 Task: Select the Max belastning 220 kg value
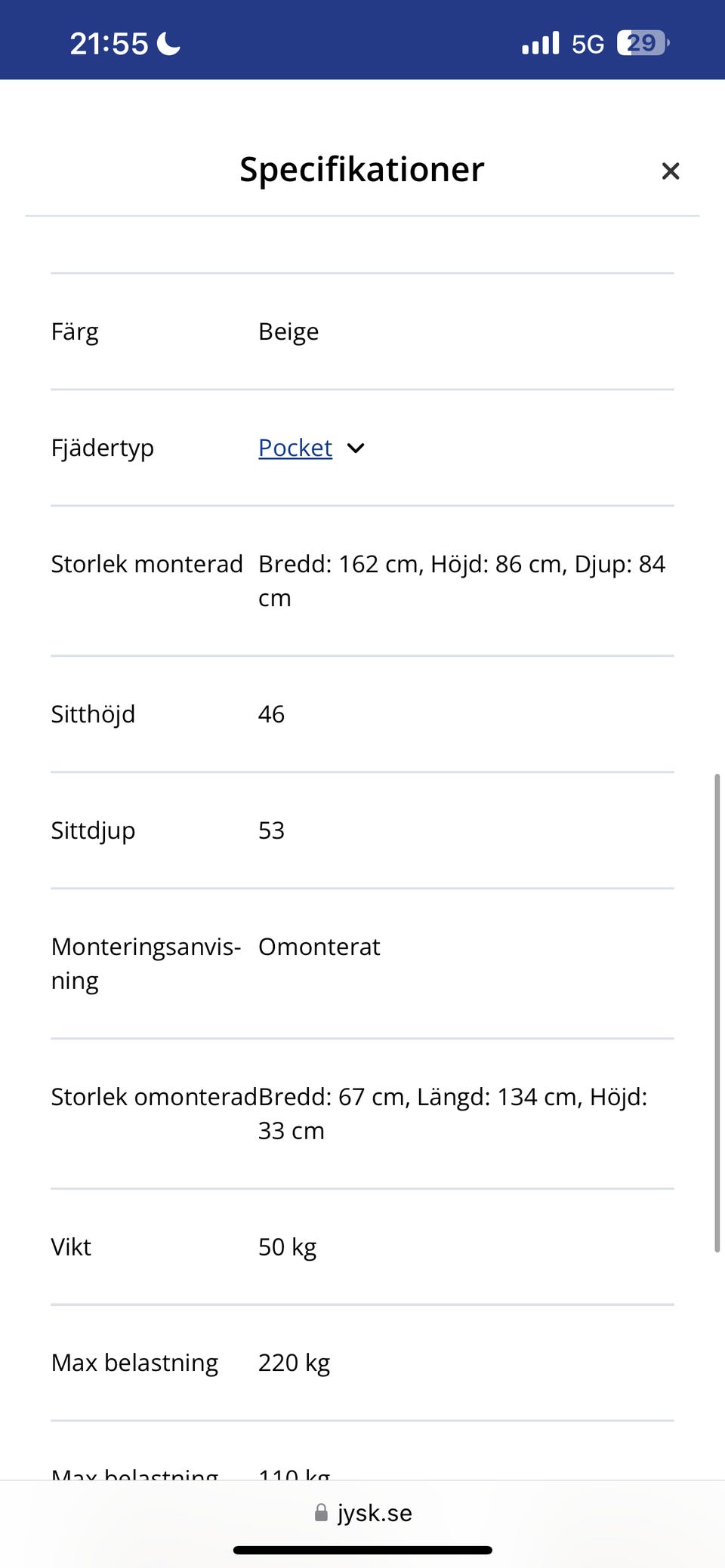point(294,1363)
